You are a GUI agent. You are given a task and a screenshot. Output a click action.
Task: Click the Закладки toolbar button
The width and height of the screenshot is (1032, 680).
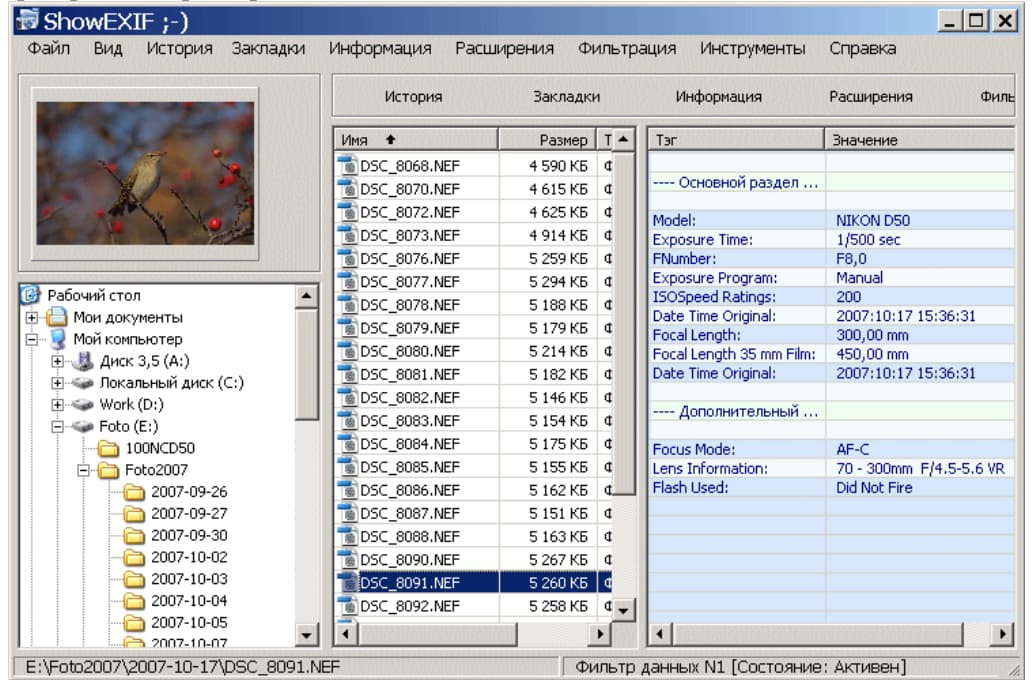tap(566, 97)
